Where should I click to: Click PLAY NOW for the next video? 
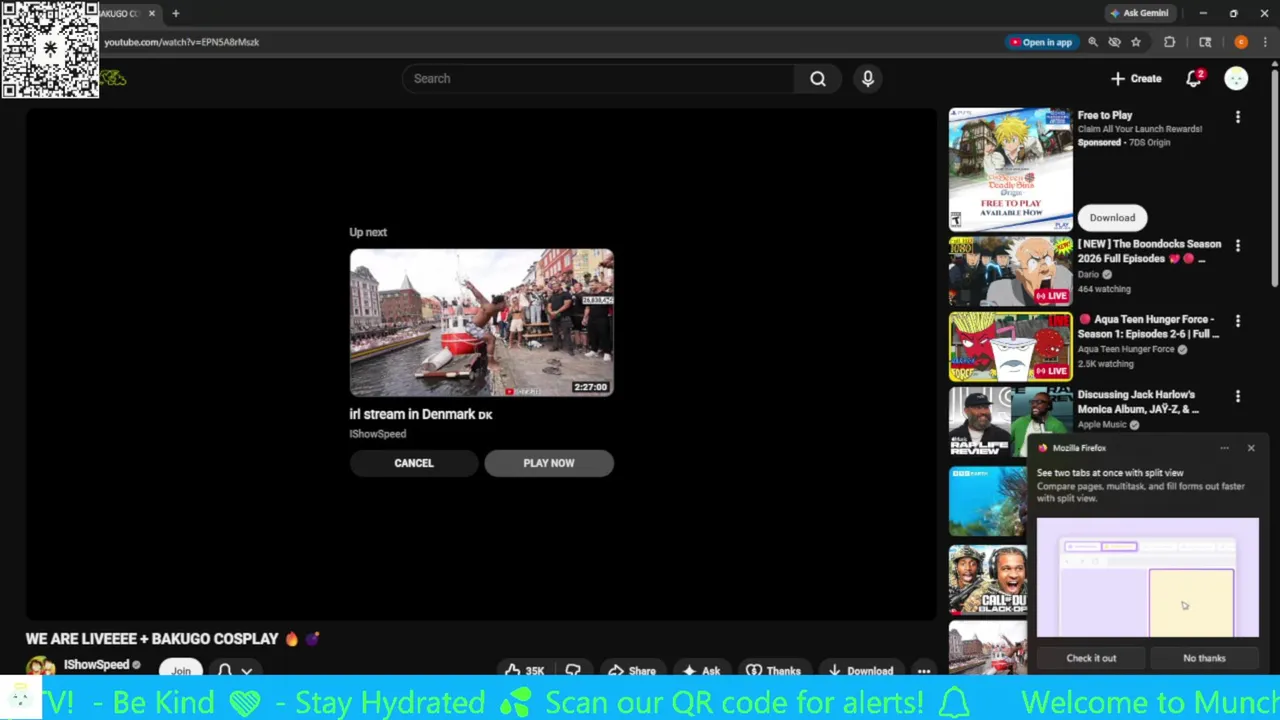coord(549,463)
